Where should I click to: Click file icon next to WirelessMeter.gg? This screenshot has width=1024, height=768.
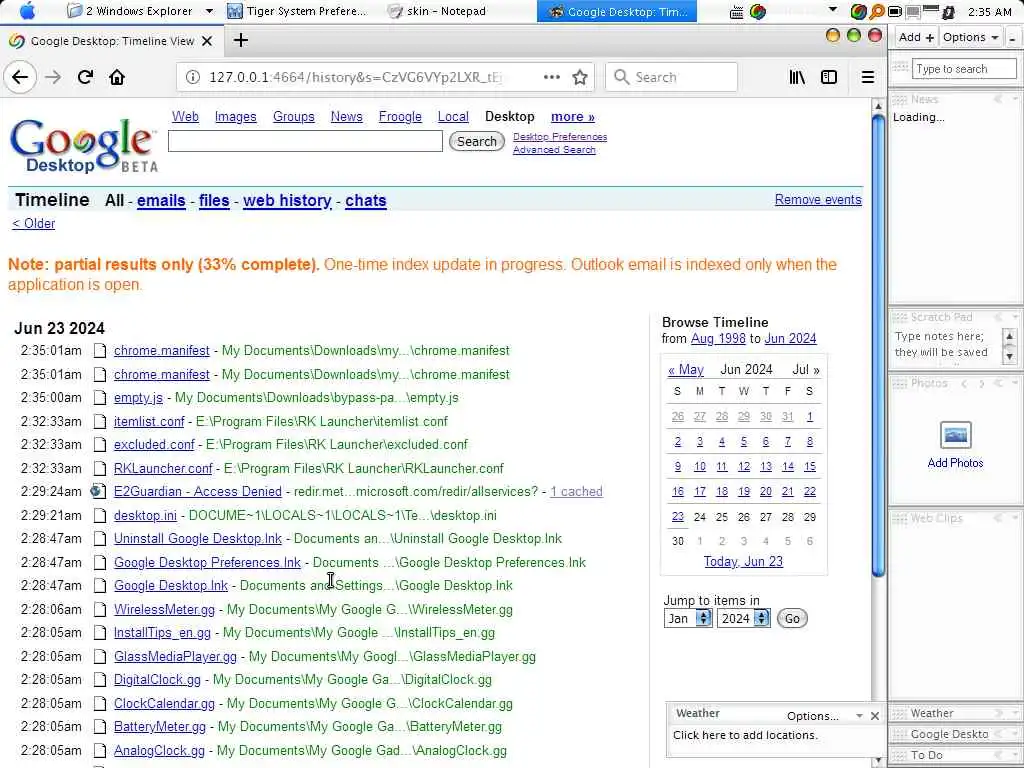[99, 610]
